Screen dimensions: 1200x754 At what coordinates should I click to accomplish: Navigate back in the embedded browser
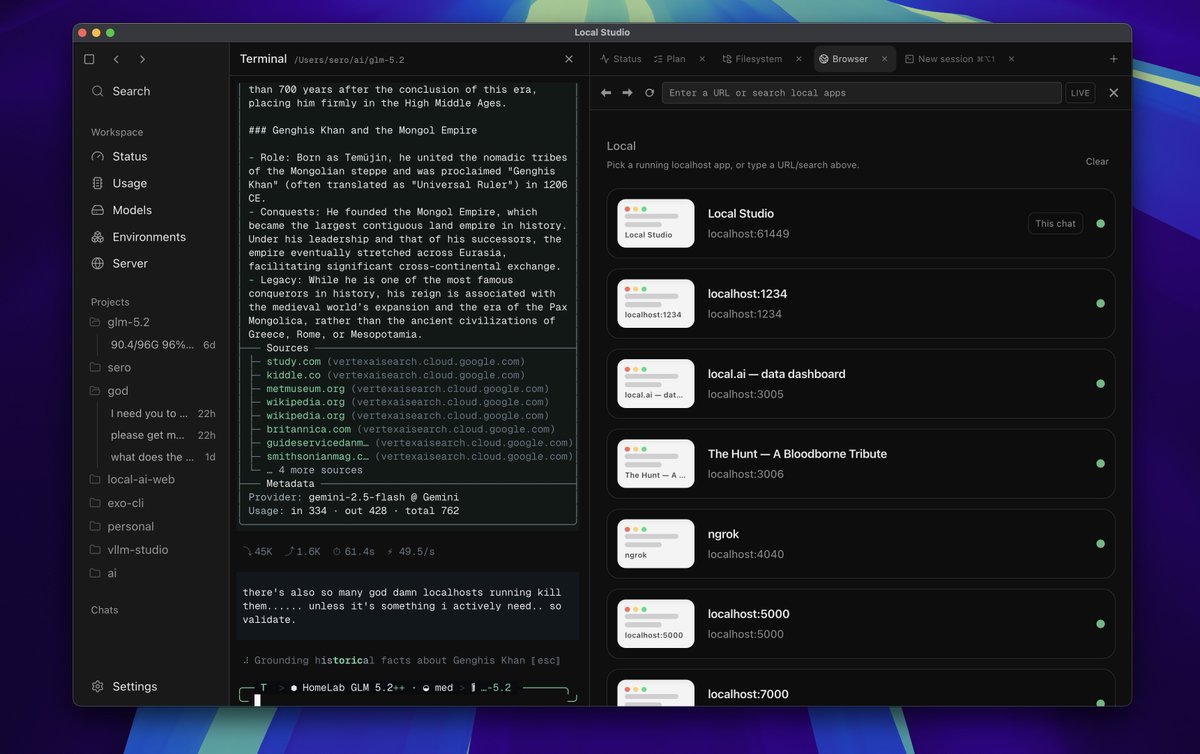(x=606, y=93)
